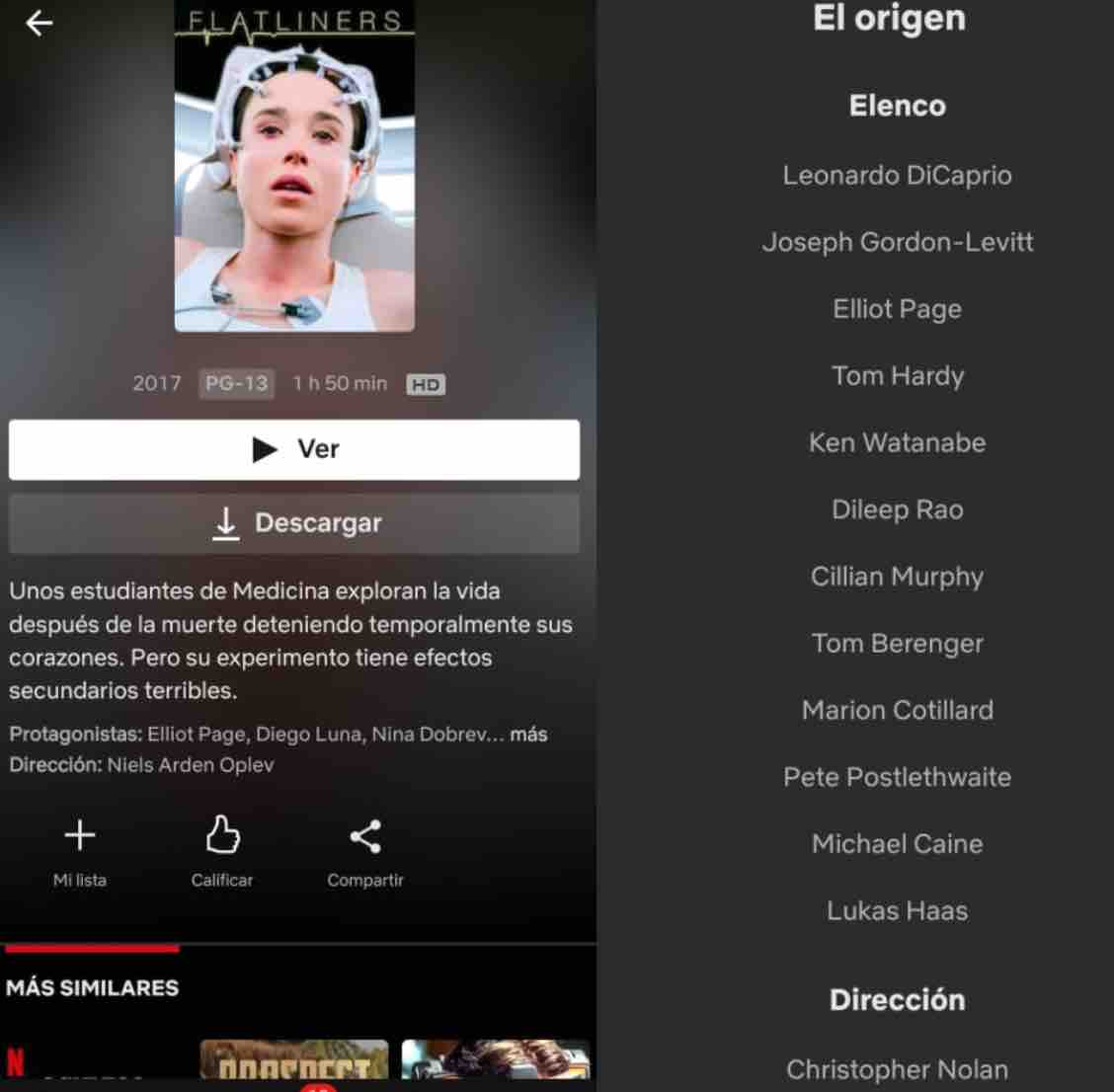Select the MÁS SIMILARES tab
This screenshot has height=1092, width=1114.
point(93,987)
